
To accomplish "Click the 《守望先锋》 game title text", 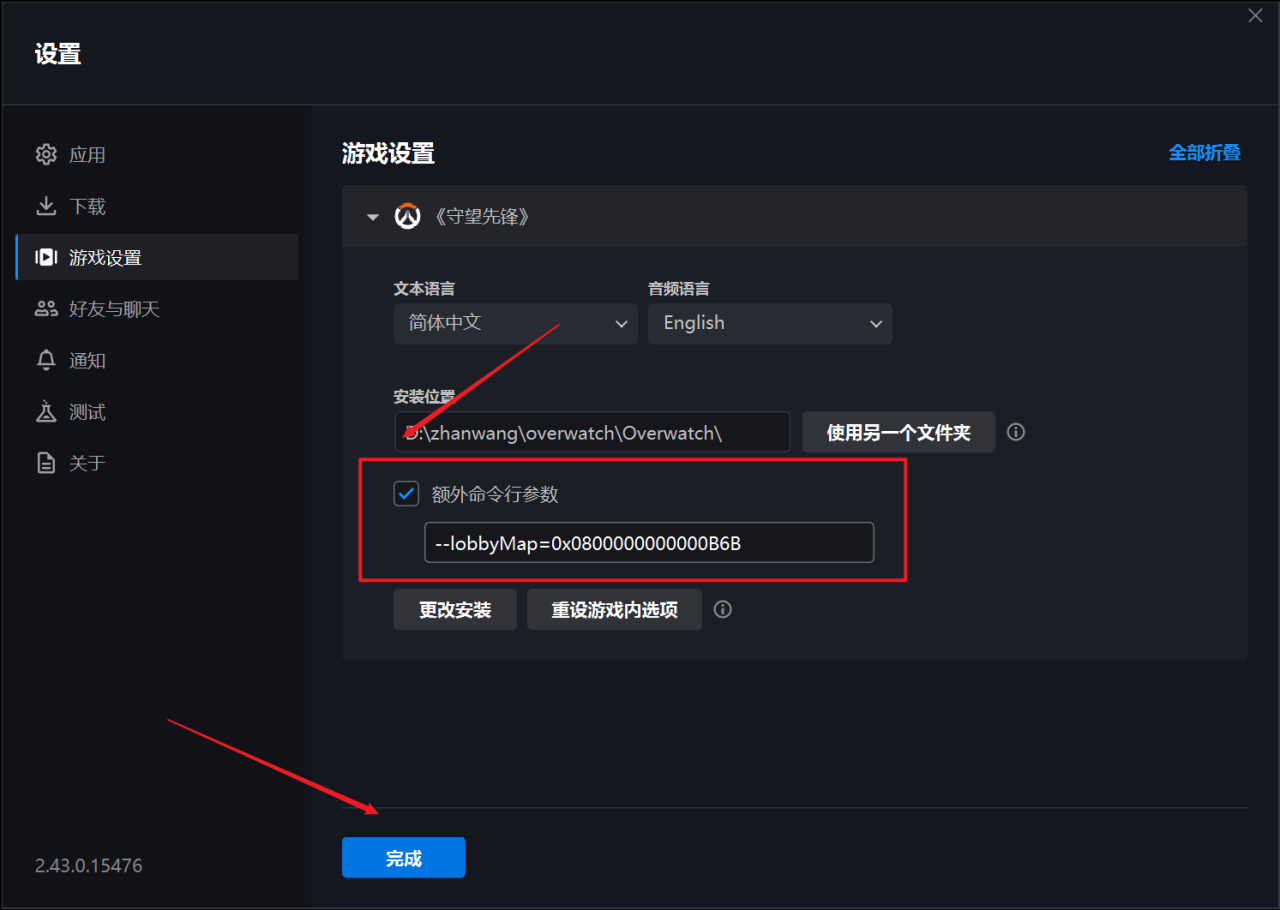I will 481,217.
